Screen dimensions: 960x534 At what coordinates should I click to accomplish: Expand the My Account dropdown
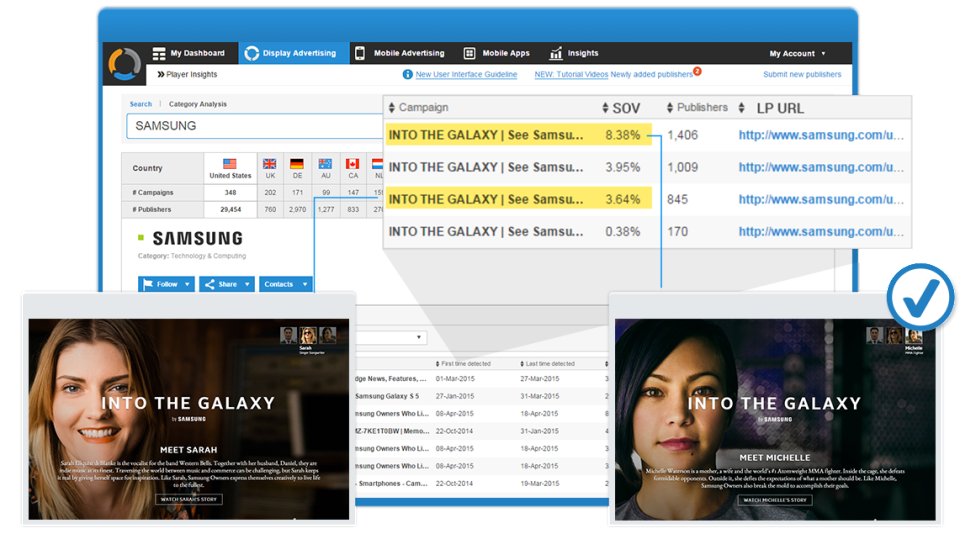coord(797,54)
